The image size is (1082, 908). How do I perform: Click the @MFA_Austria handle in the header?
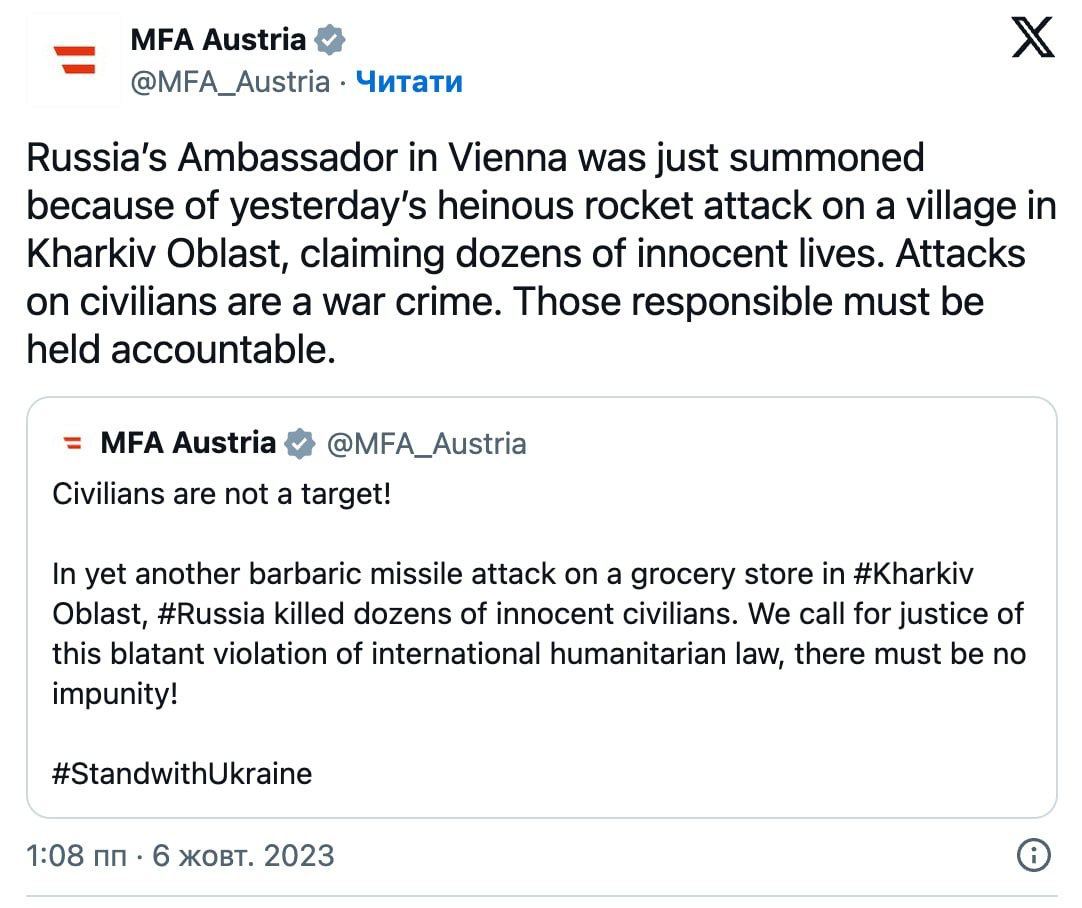point(230,81)
